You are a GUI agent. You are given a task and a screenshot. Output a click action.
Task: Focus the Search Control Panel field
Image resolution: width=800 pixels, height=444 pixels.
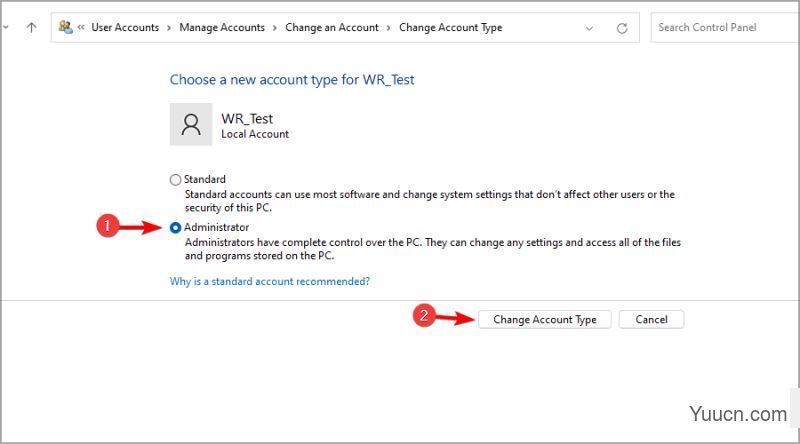coord(724,28)
